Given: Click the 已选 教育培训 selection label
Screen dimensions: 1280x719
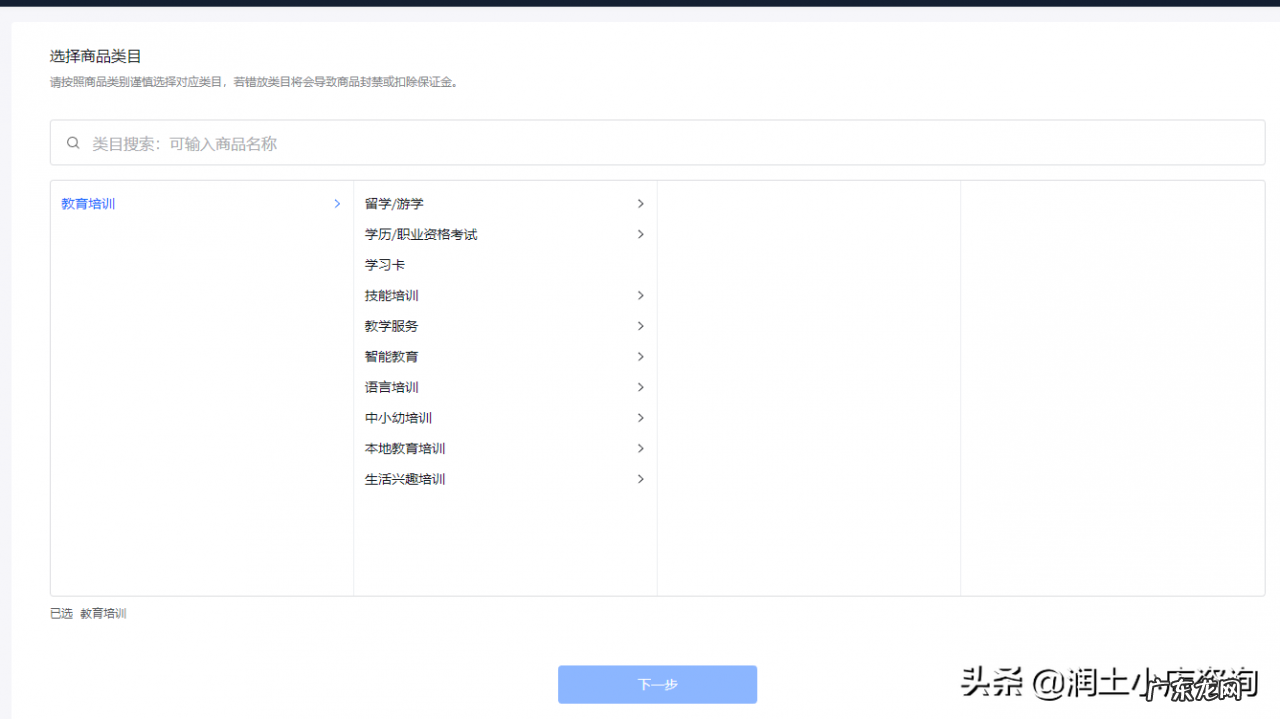Looking at the screenshot, I should (88, 613).
